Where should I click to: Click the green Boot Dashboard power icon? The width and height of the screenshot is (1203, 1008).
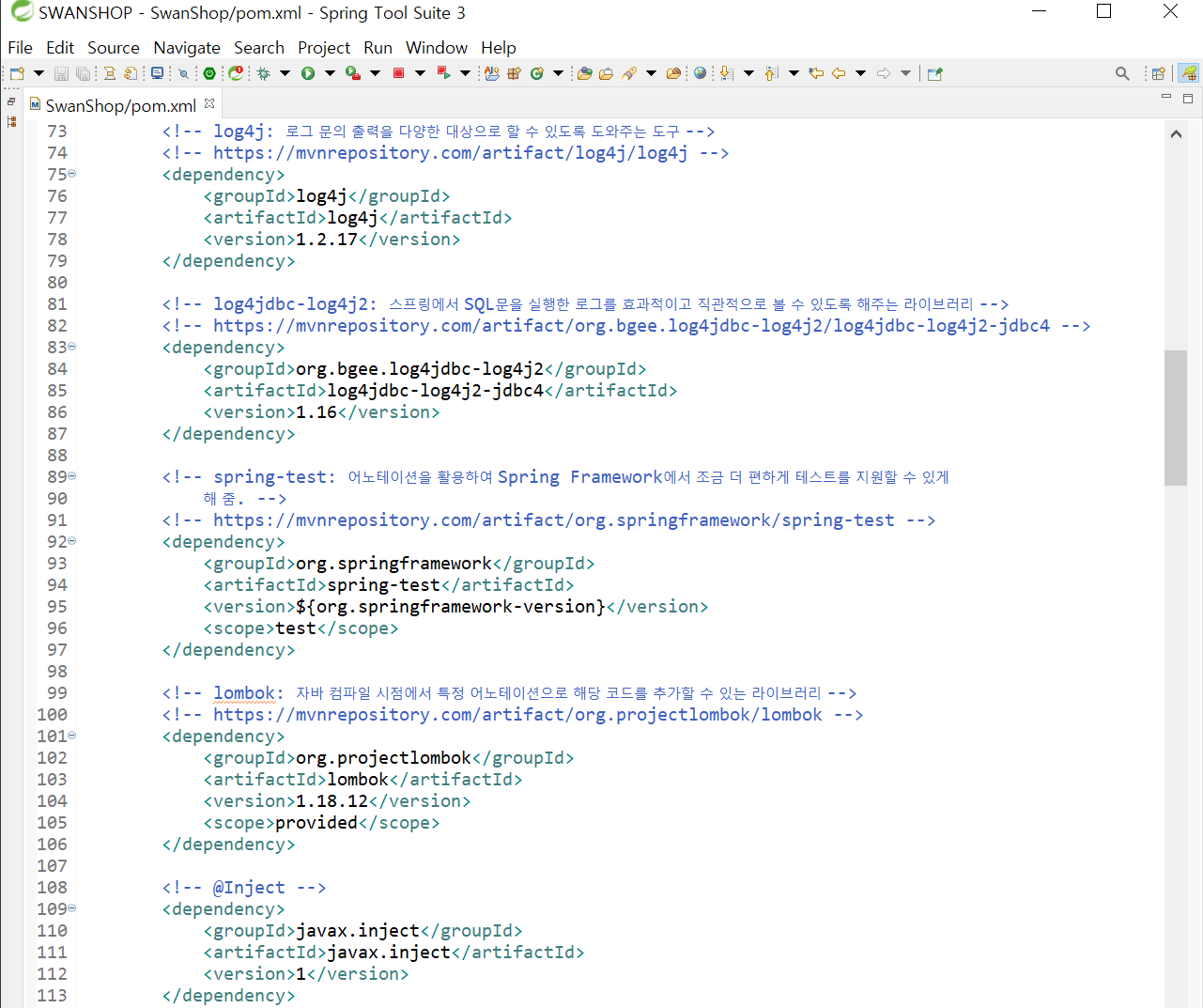pos(209,73)
